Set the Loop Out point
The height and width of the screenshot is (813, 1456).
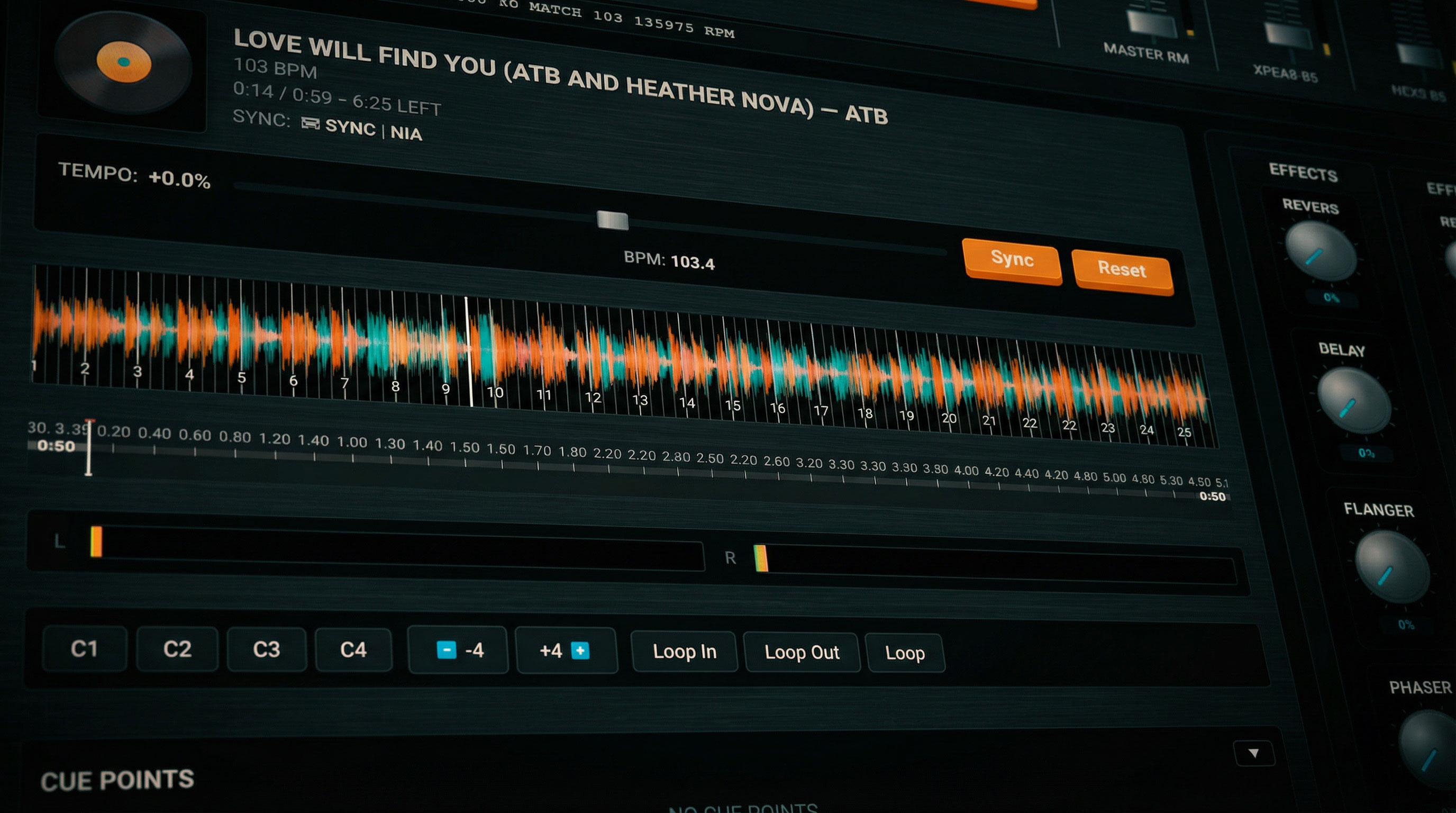tap(802, 653)
